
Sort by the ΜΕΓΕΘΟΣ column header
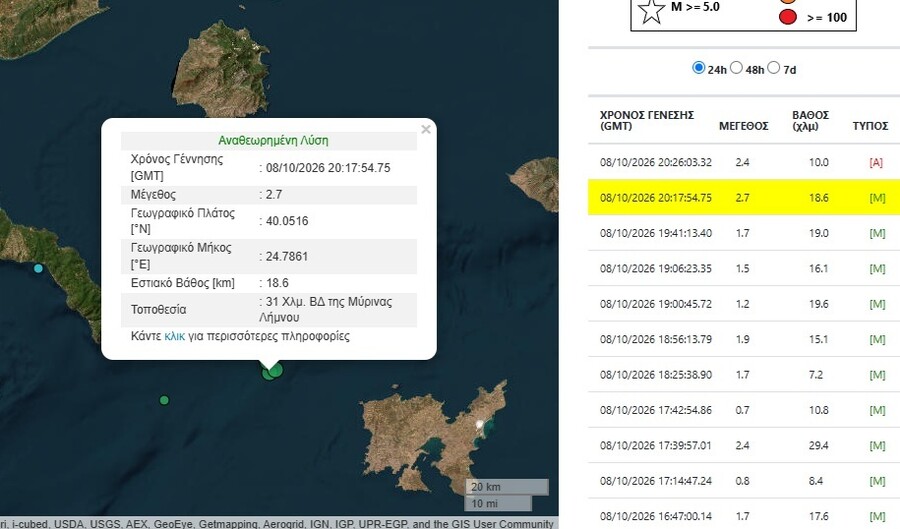pos(743,126)
